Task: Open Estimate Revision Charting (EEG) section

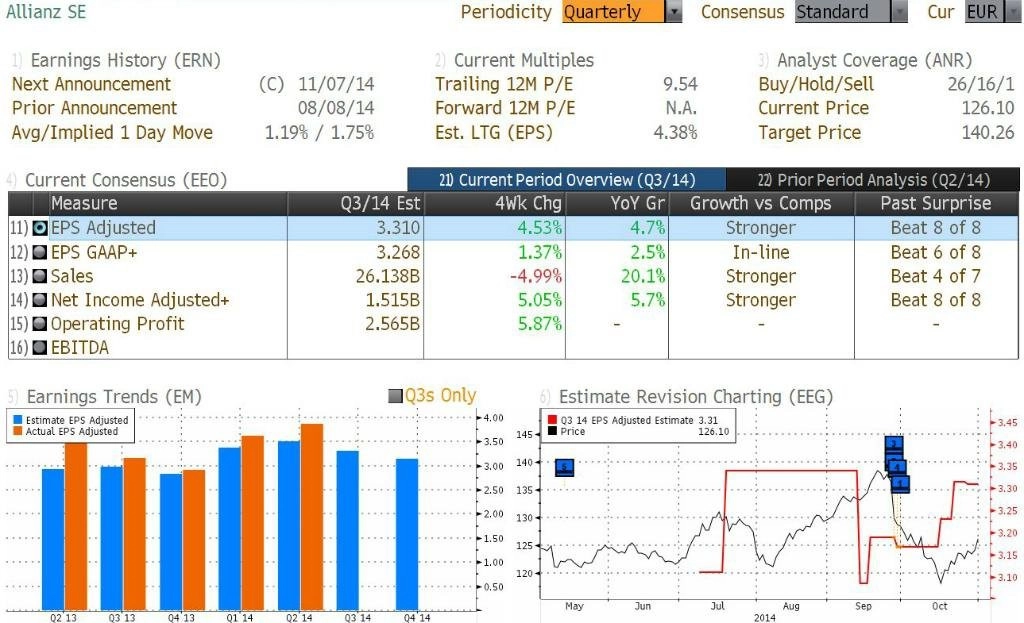Action: coord(696,396)
